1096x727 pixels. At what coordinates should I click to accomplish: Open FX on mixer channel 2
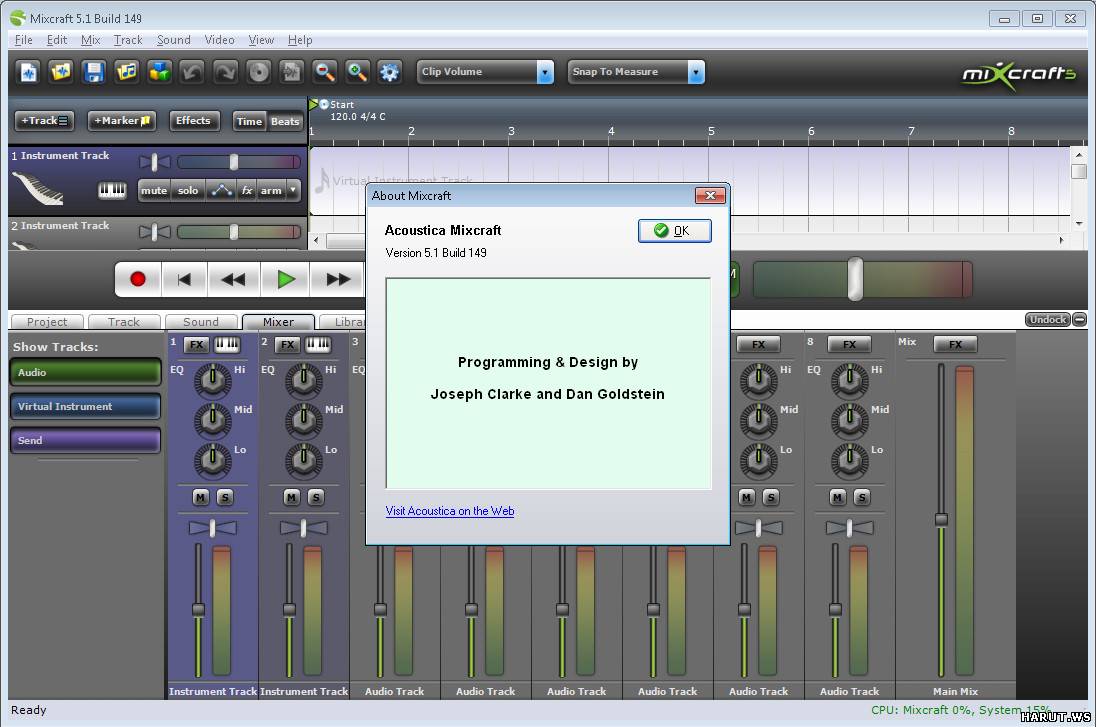[x=287, y=345]
